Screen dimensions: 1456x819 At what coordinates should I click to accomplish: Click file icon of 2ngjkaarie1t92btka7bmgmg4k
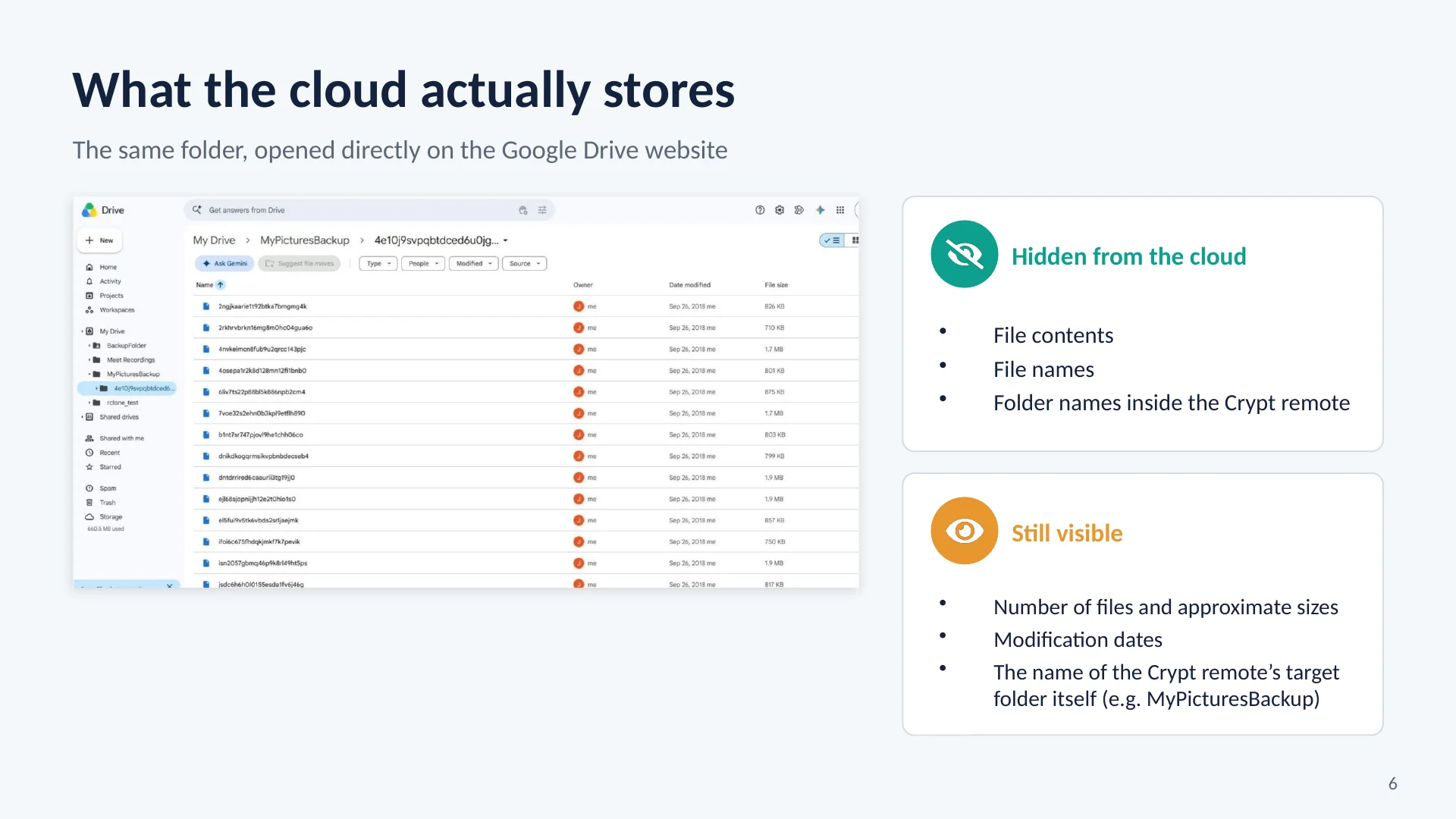(206, 306)
